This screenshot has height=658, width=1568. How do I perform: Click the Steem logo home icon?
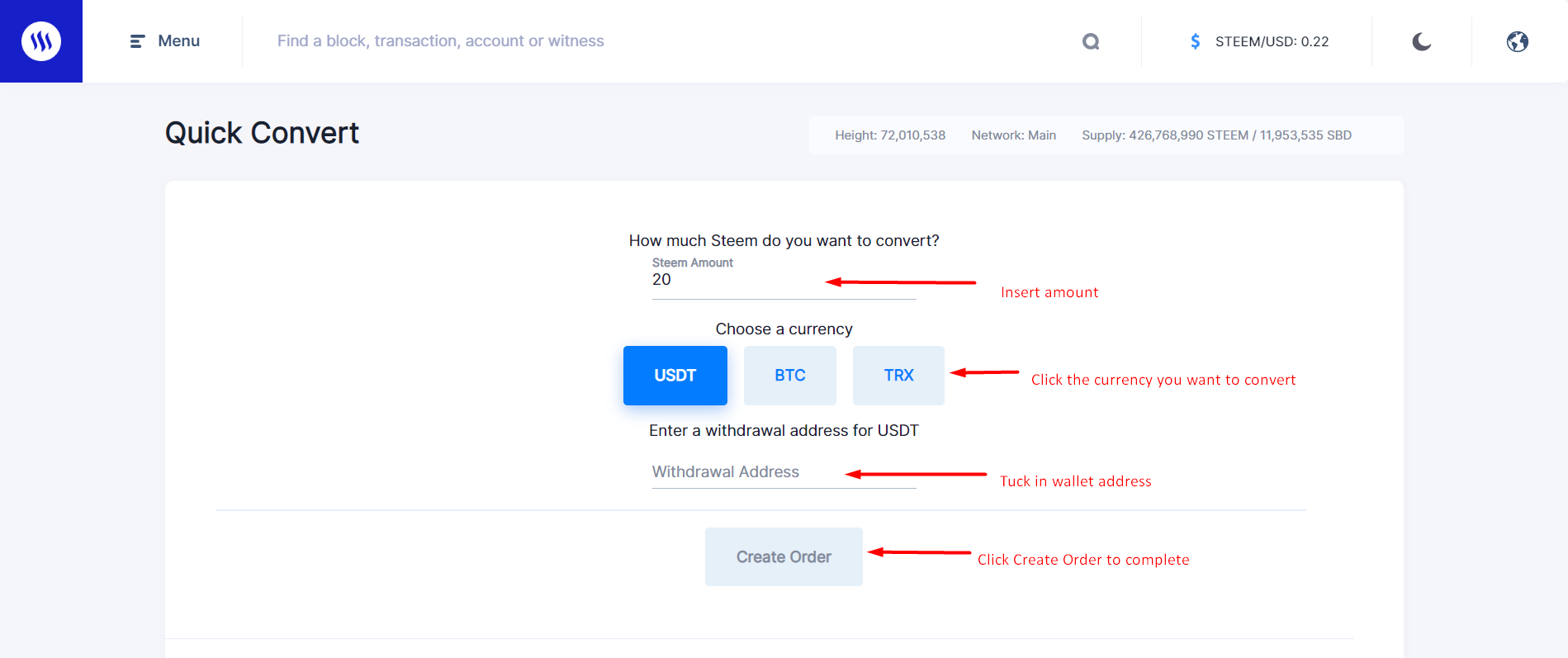click(41, 41)
